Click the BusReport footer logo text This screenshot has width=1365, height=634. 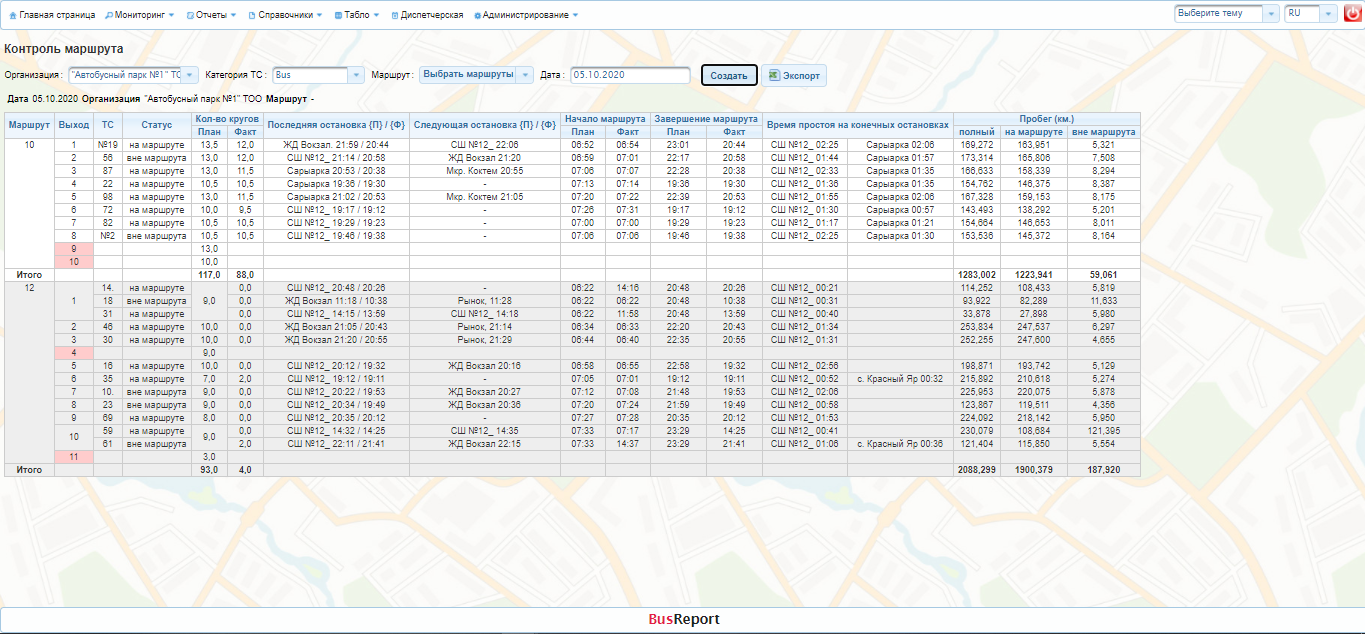coord(684,619)
